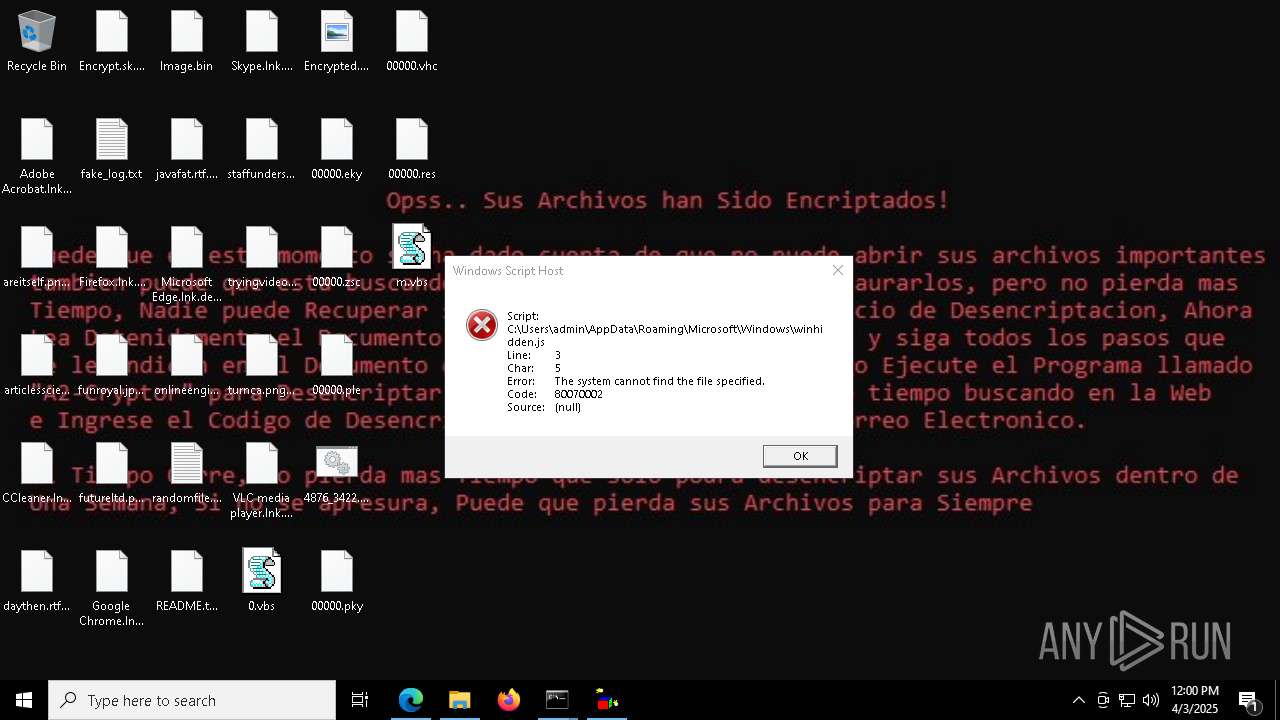Image resolution: width=1280 pixels, height=720 pixels.
Task: Select the javafat.rtf file icon
Action: [x=187, y=150]
